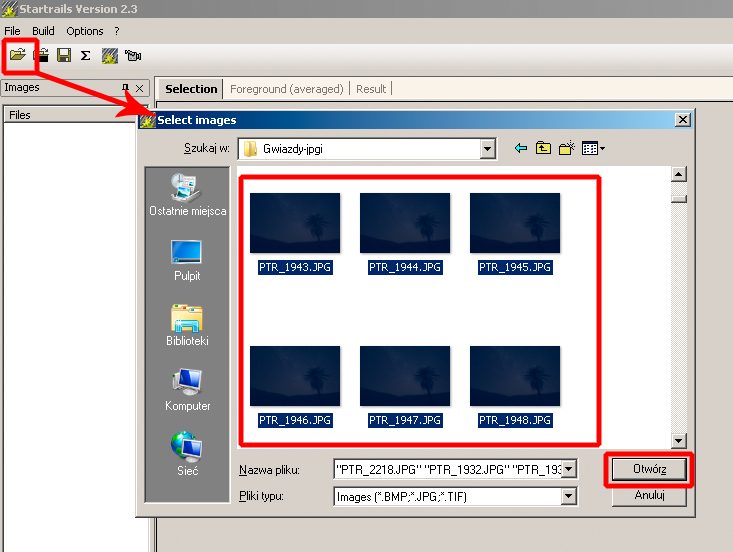This screenshot has width=733, height=552.
Task: Open the Build menu
Action: [x=43, y=31]
